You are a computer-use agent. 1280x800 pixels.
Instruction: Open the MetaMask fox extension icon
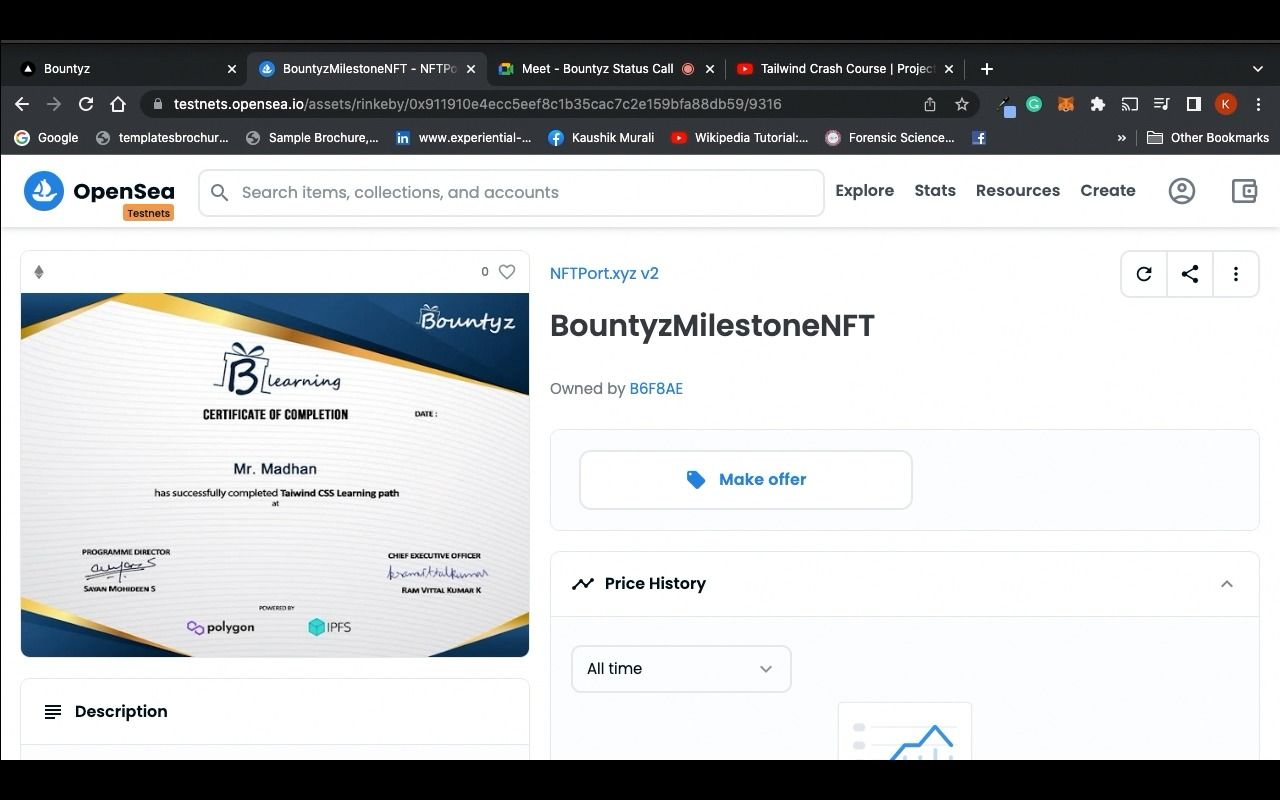[1067, 104]
